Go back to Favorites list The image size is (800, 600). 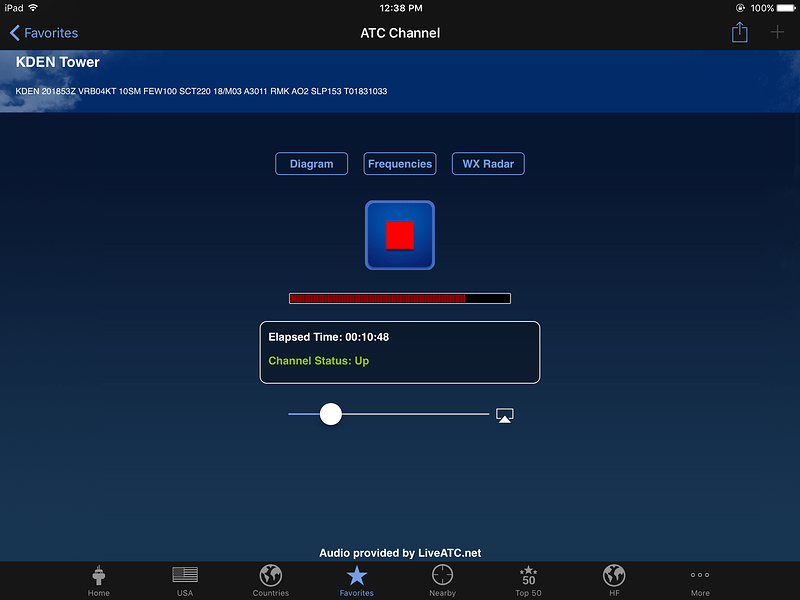click(44, 33)
